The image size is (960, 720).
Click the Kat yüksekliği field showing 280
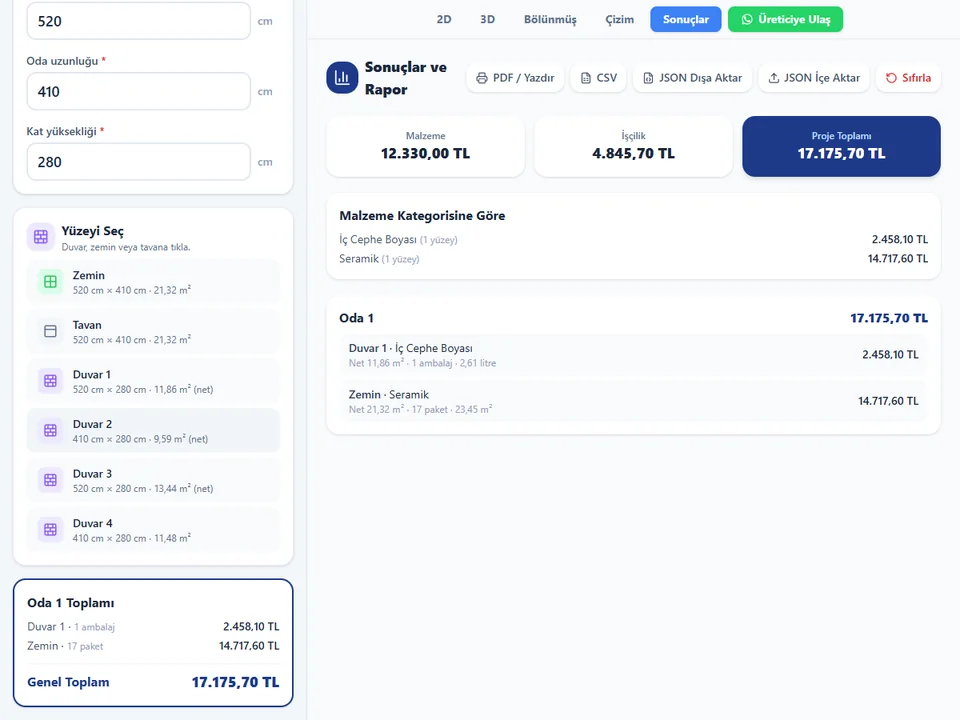pyautogui.click(x=138, y=162)
